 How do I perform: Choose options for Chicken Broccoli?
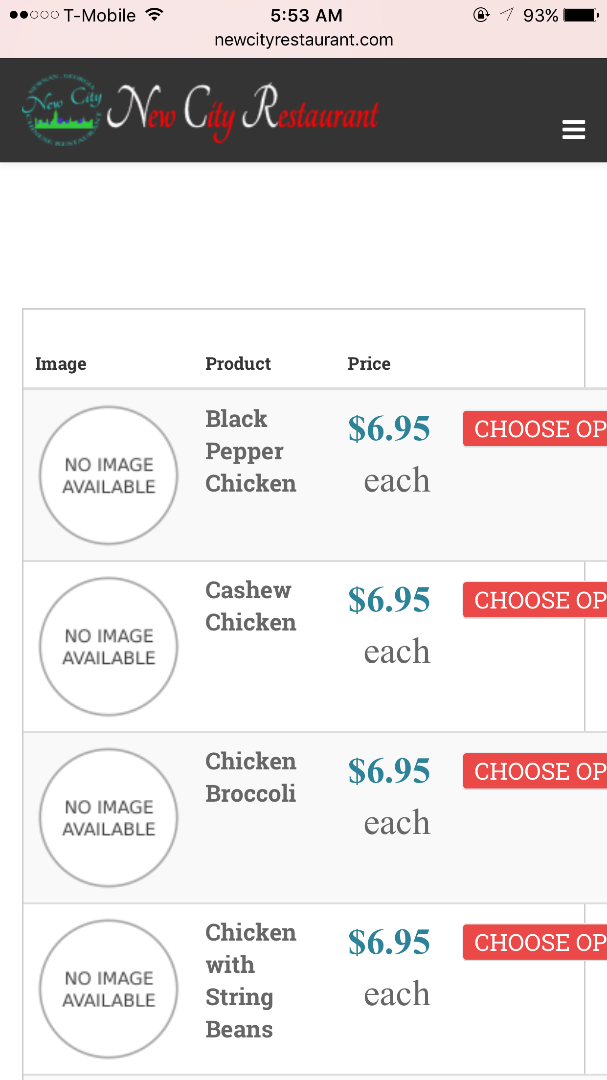(535, 771)
